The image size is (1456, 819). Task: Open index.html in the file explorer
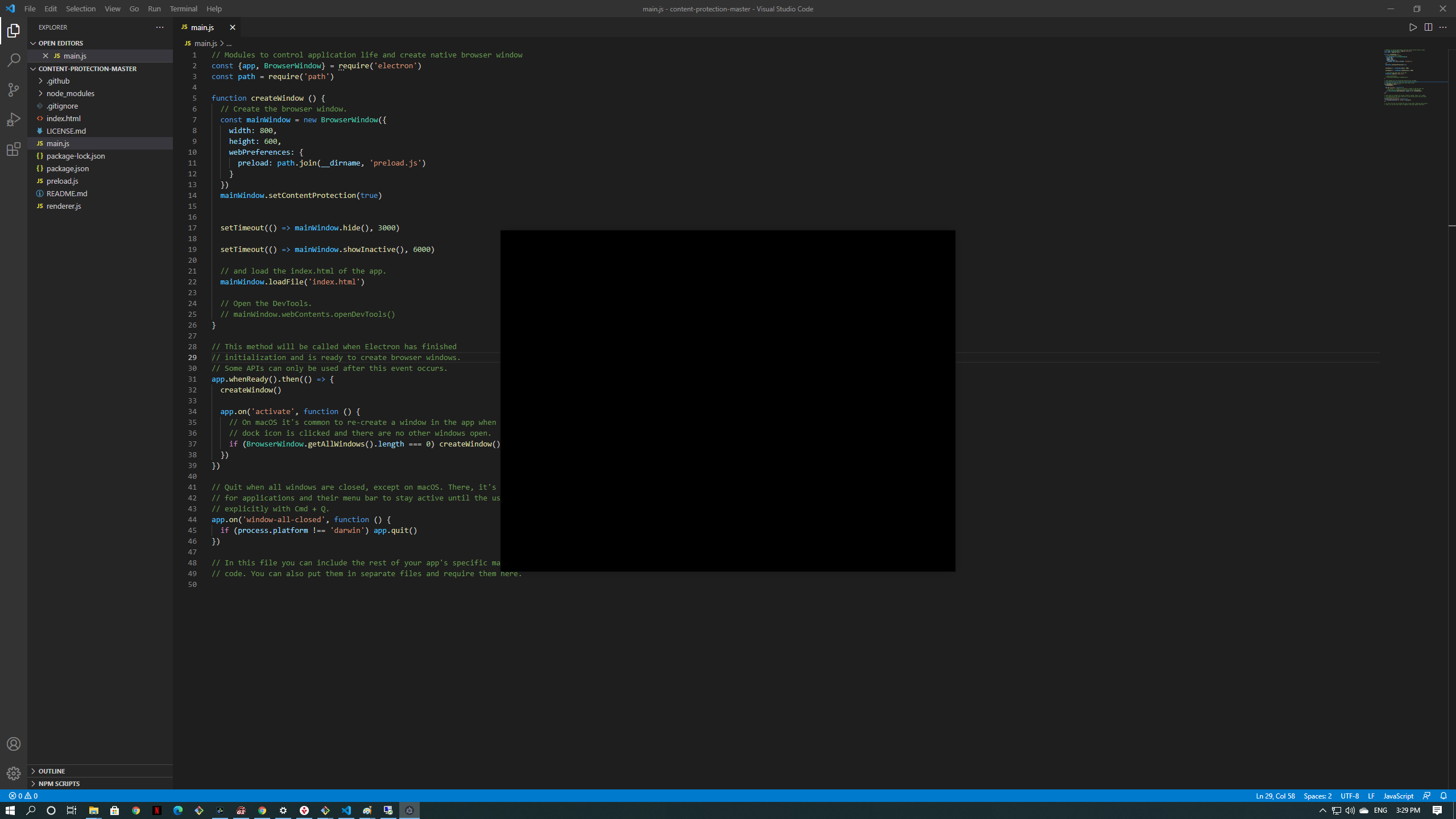(100, 118)
